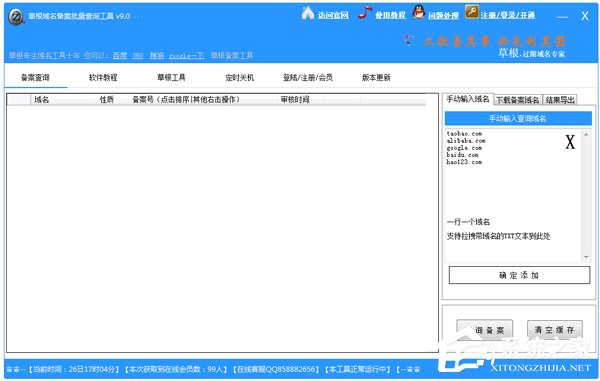Screen dimensions: 600x381
Task: Click the alibaba.com line in domain box
Action: (x=466, y=141)
